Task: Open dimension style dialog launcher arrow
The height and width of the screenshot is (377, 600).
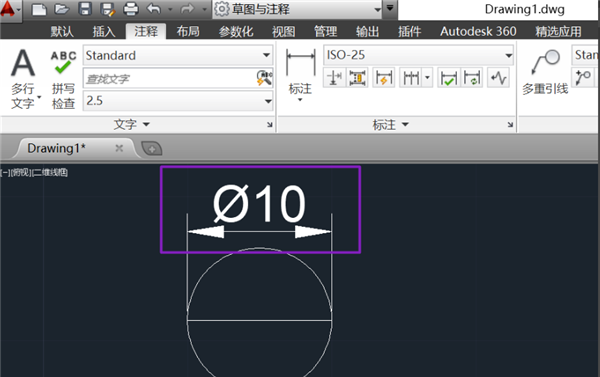Action: [510, 124]
